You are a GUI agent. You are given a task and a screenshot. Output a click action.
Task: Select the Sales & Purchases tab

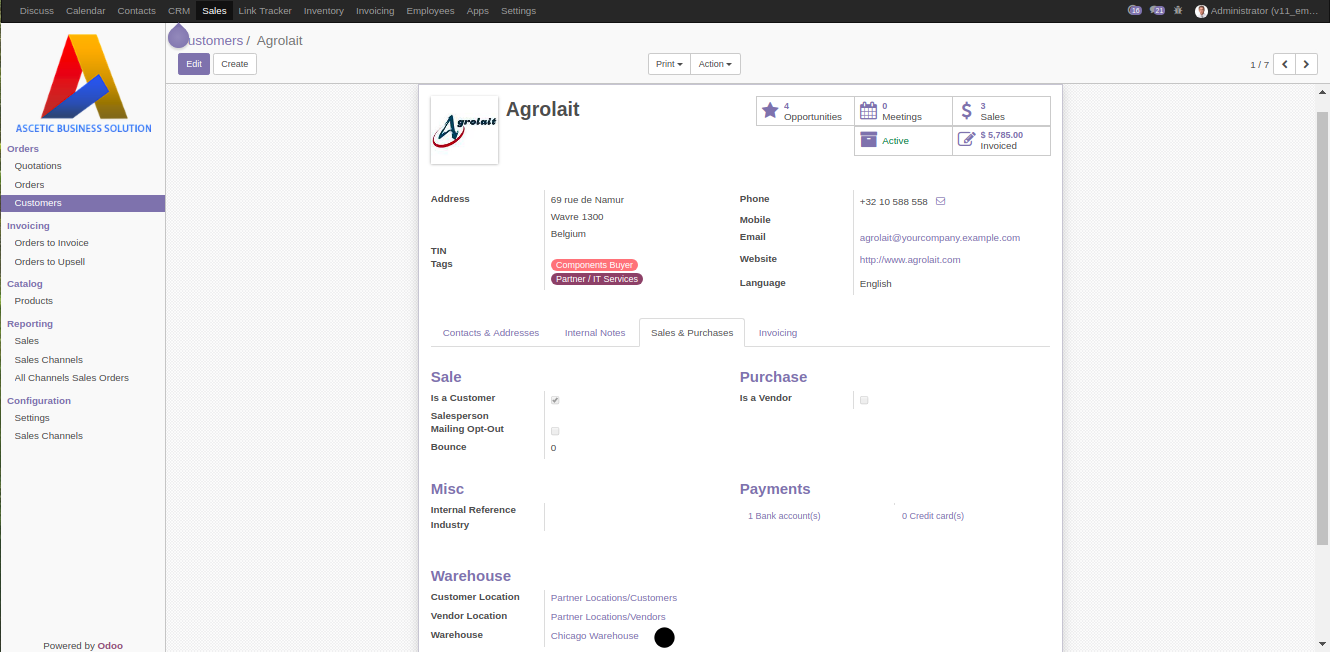coord(692,333)
